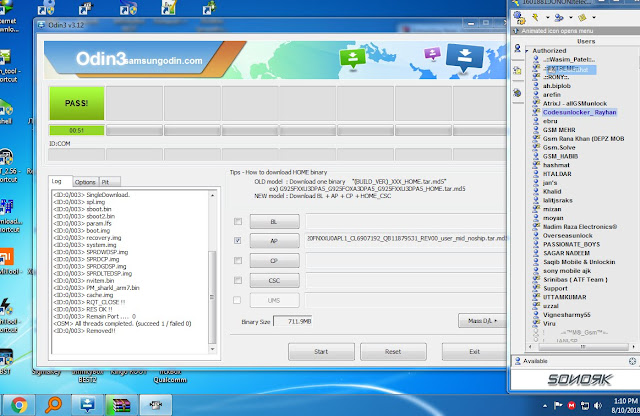Select user Nadim Raza Electronics

(580, 227)
